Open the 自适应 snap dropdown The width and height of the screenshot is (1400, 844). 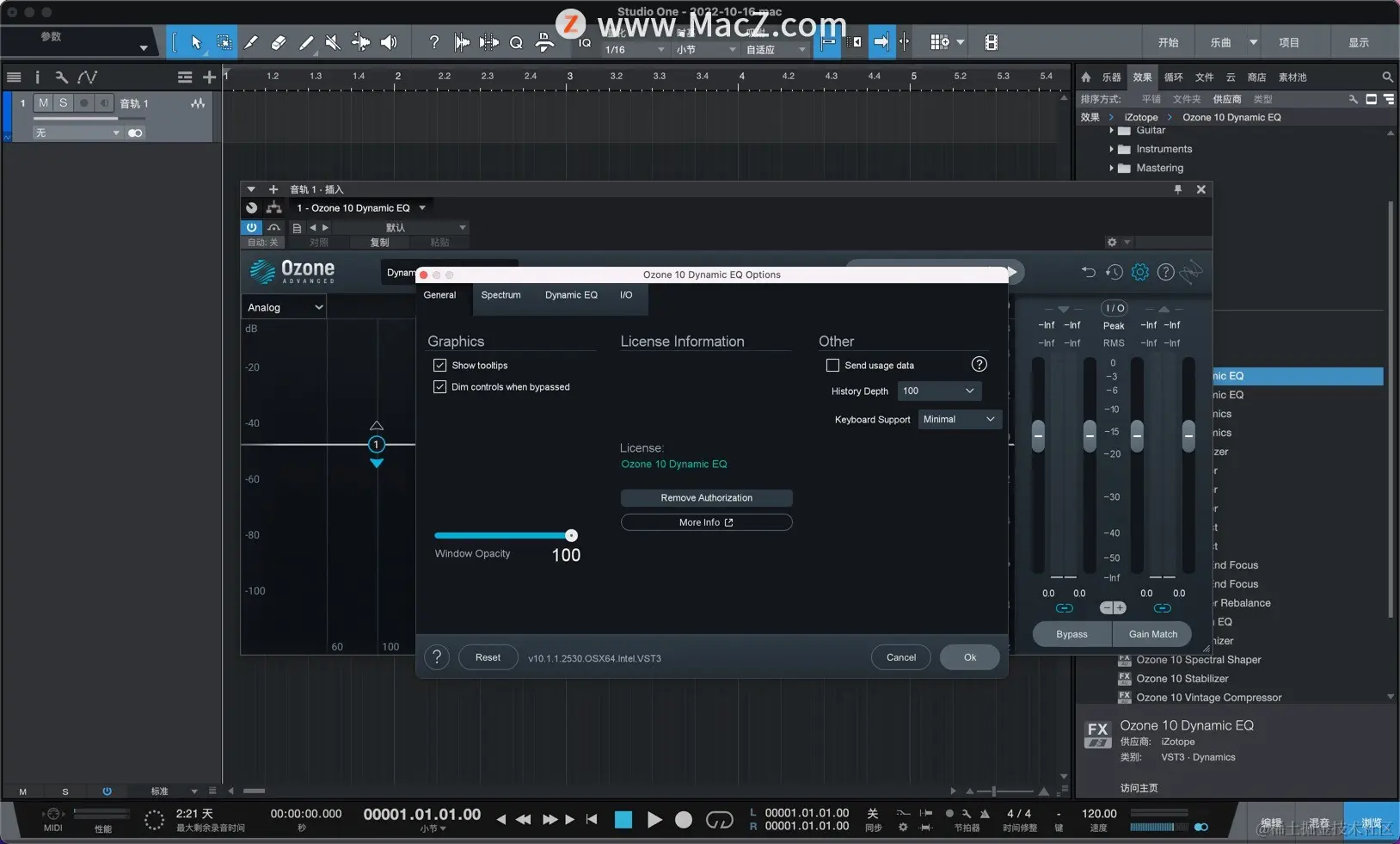pos(776,50)
